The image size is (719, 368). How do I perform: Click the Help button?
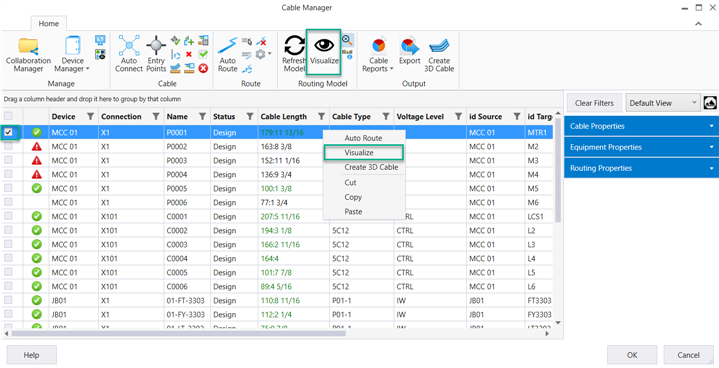(32, 355)
